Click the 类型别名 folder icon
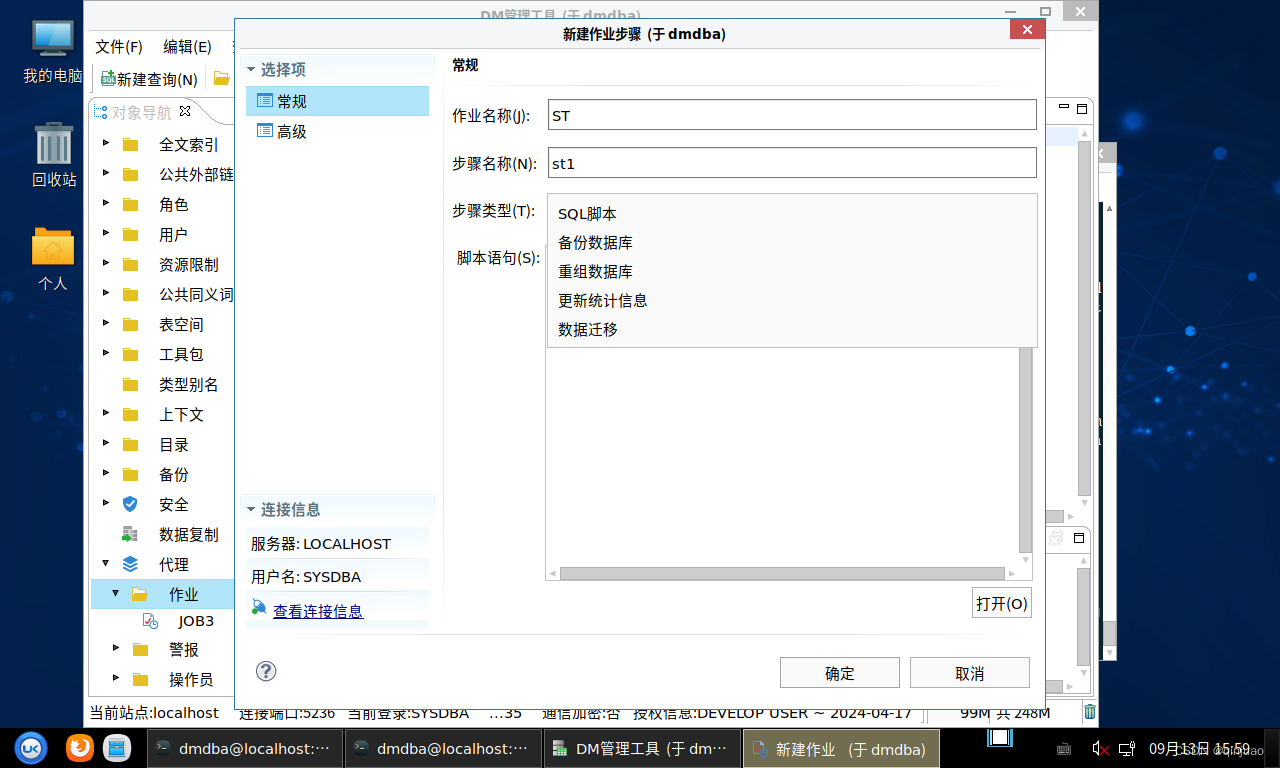 131,385
